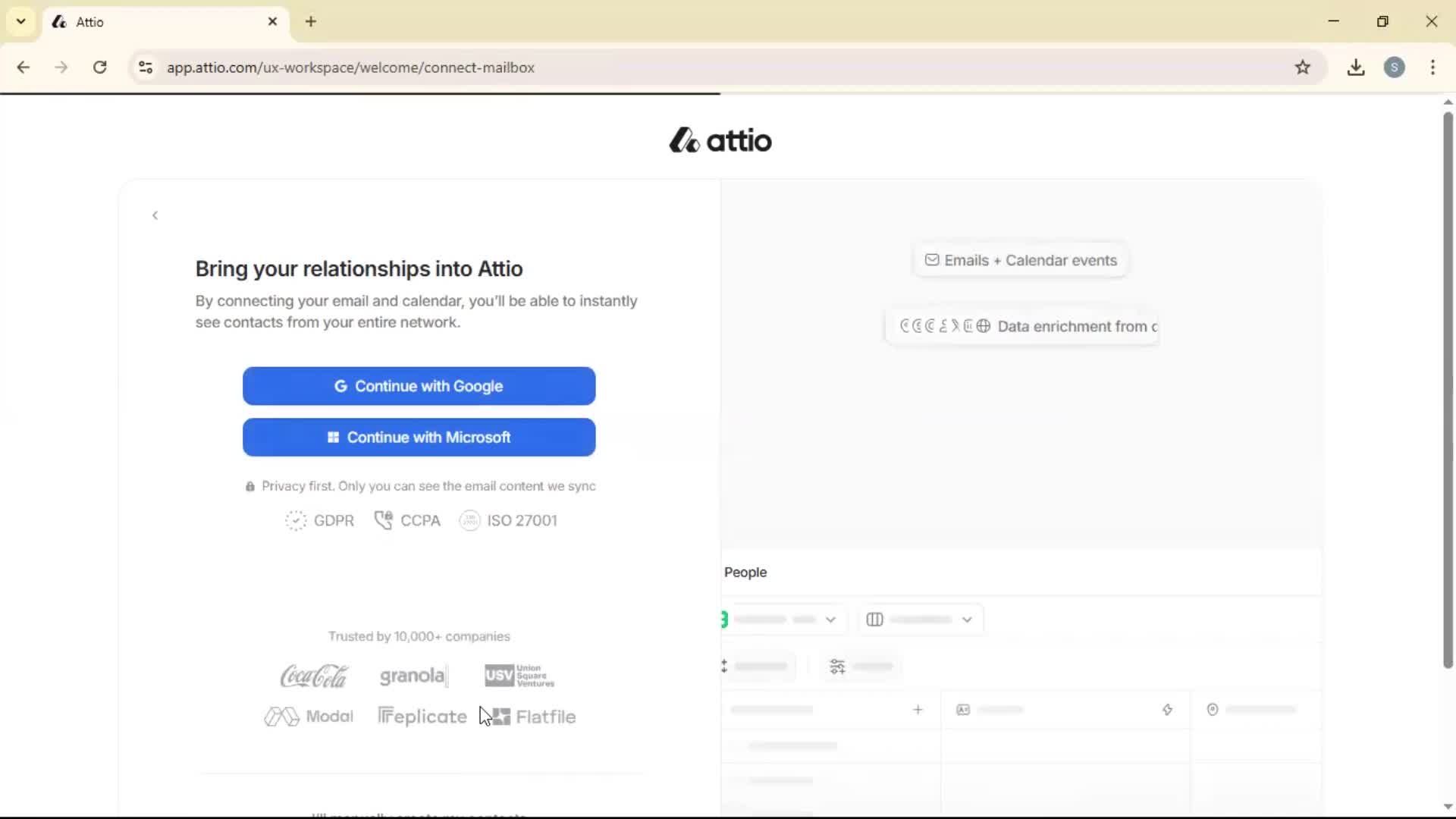Image resolution: width=1456 pixels, height=819 pixels.
Task: Click the Attio logo above the onboarding panel
Action: click(x=719, y=140)
